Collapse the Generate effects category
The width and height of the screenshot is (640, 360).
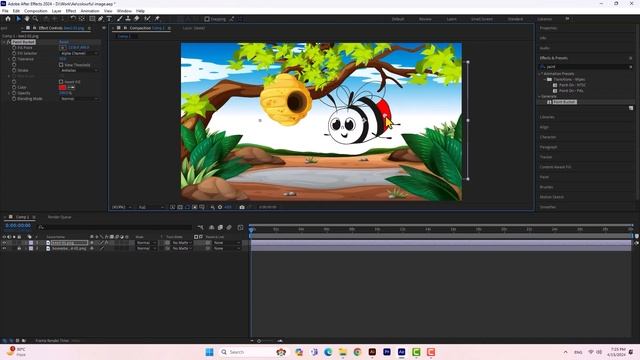point(540,97)
